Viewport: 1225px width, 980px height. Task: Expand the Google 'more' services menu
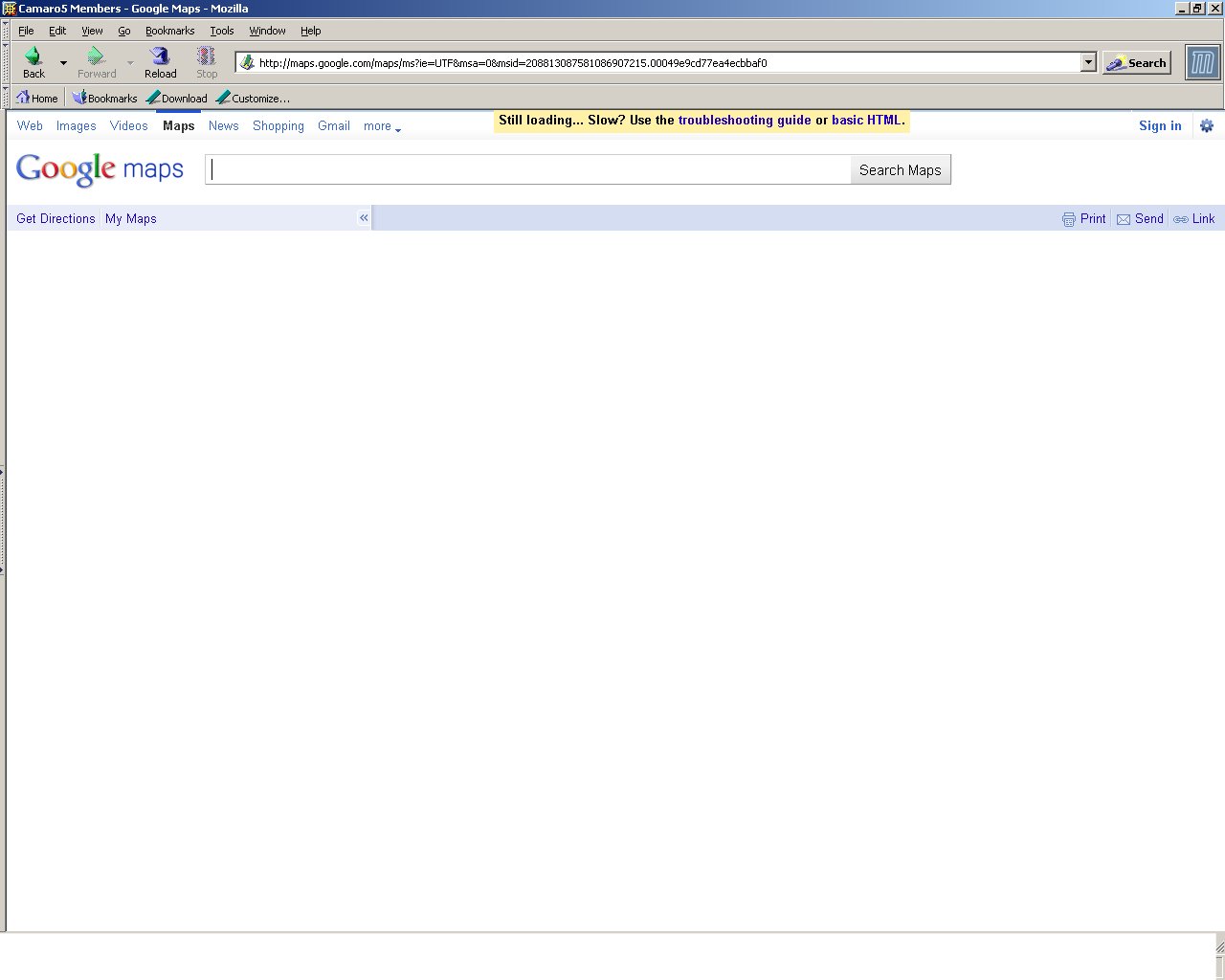382,126
